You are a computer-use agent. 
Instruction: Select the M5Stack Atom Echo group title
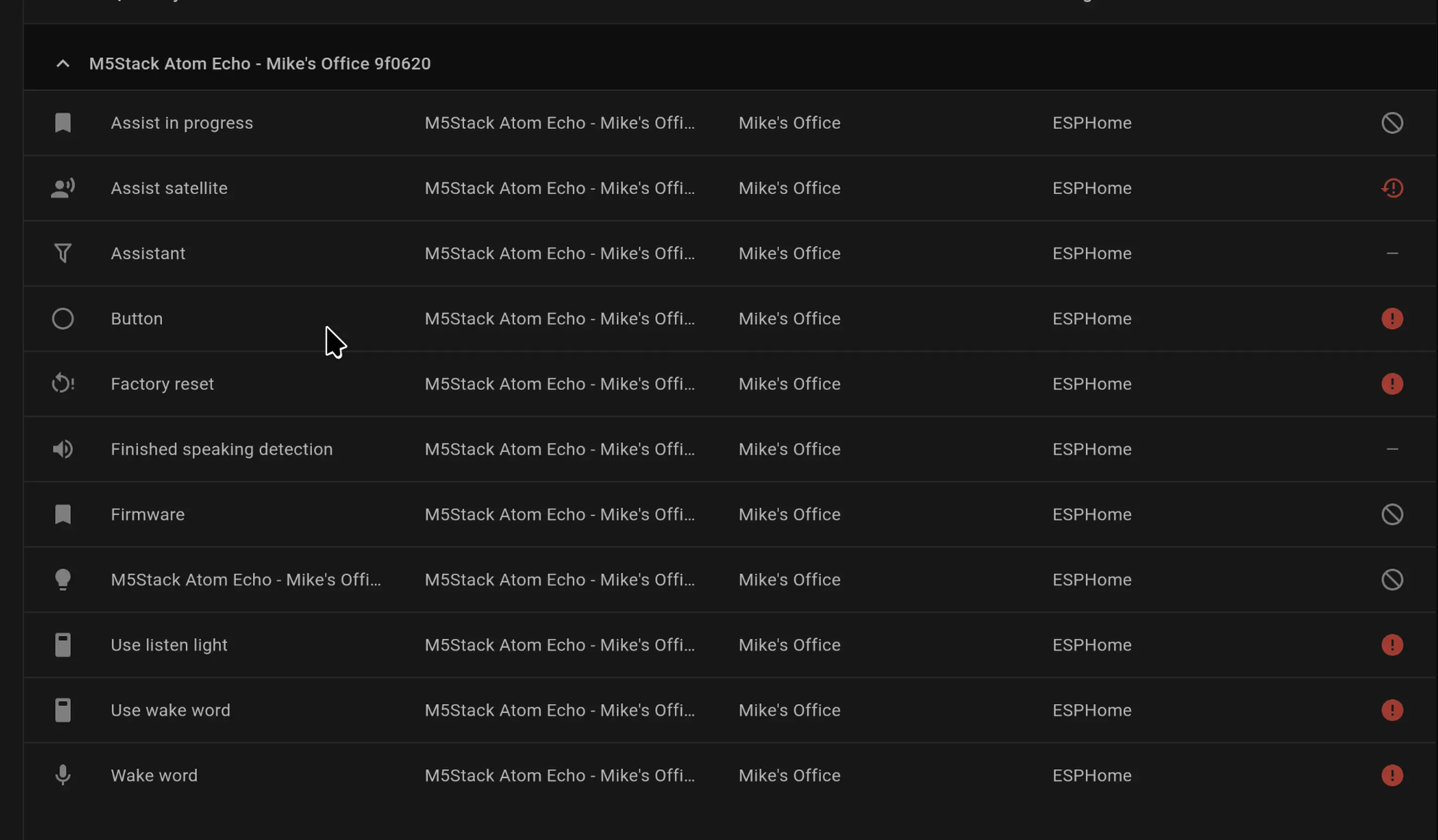[260, 64]
